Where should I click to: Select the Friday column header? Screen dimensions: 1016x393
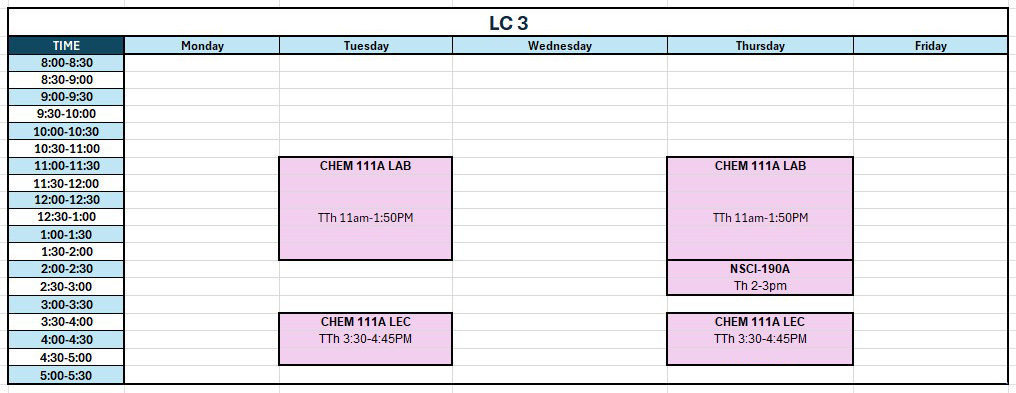(930, 45)
